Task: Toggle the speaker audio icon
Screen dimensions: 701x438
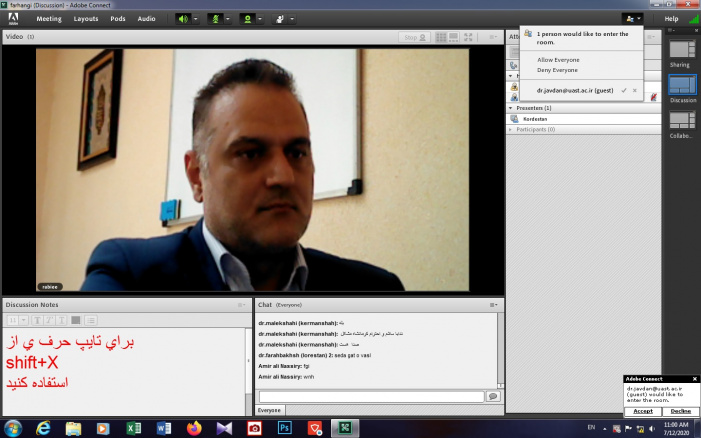Action: [183, 18]
